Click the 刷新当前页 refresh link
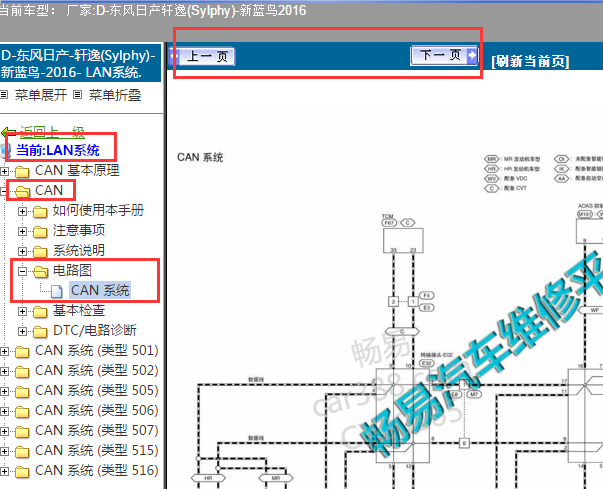The height and width of the screenshot is (489, 603). coord(530,61)
